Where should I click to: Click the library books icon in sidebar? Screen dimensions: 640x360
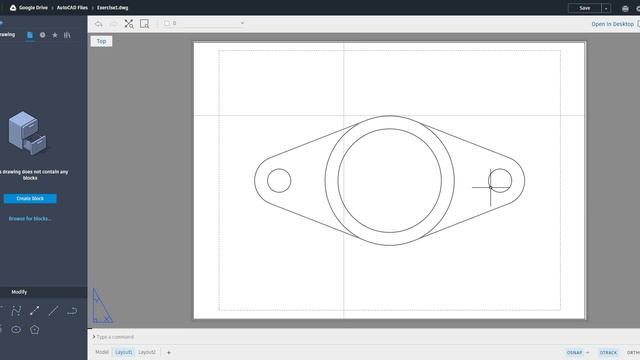point(67,35)
